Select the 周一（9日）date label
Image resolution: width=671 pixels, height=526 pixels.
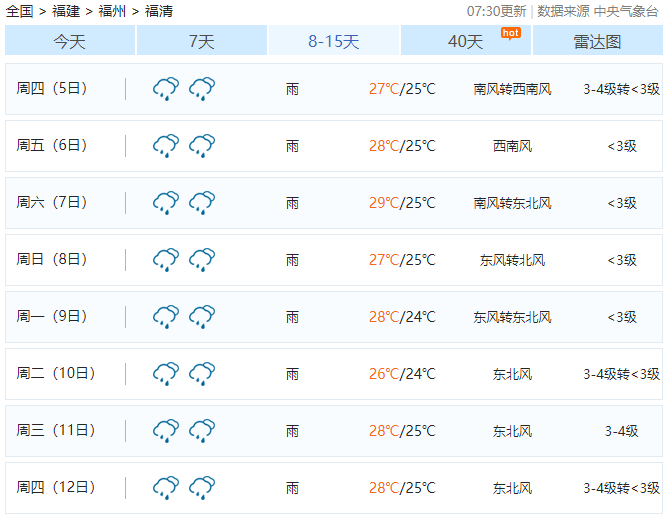(52, 316)
